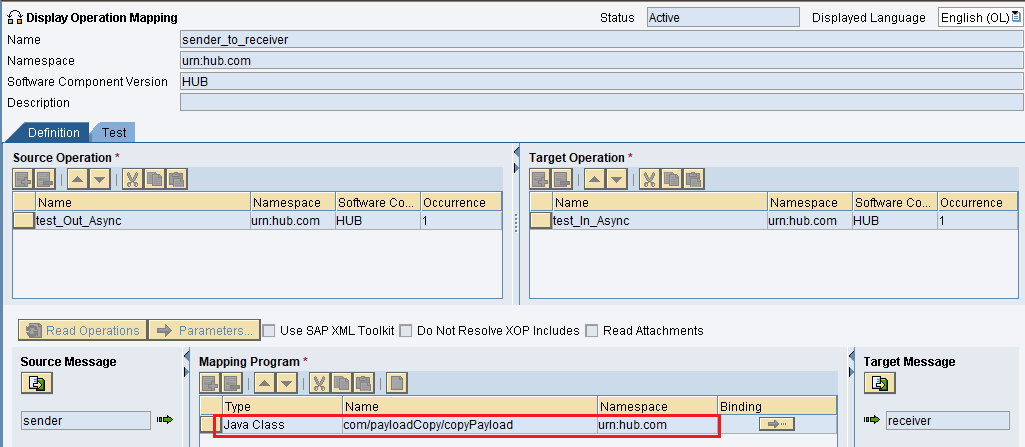Click Target Message display icon

(x=880, y=384)
